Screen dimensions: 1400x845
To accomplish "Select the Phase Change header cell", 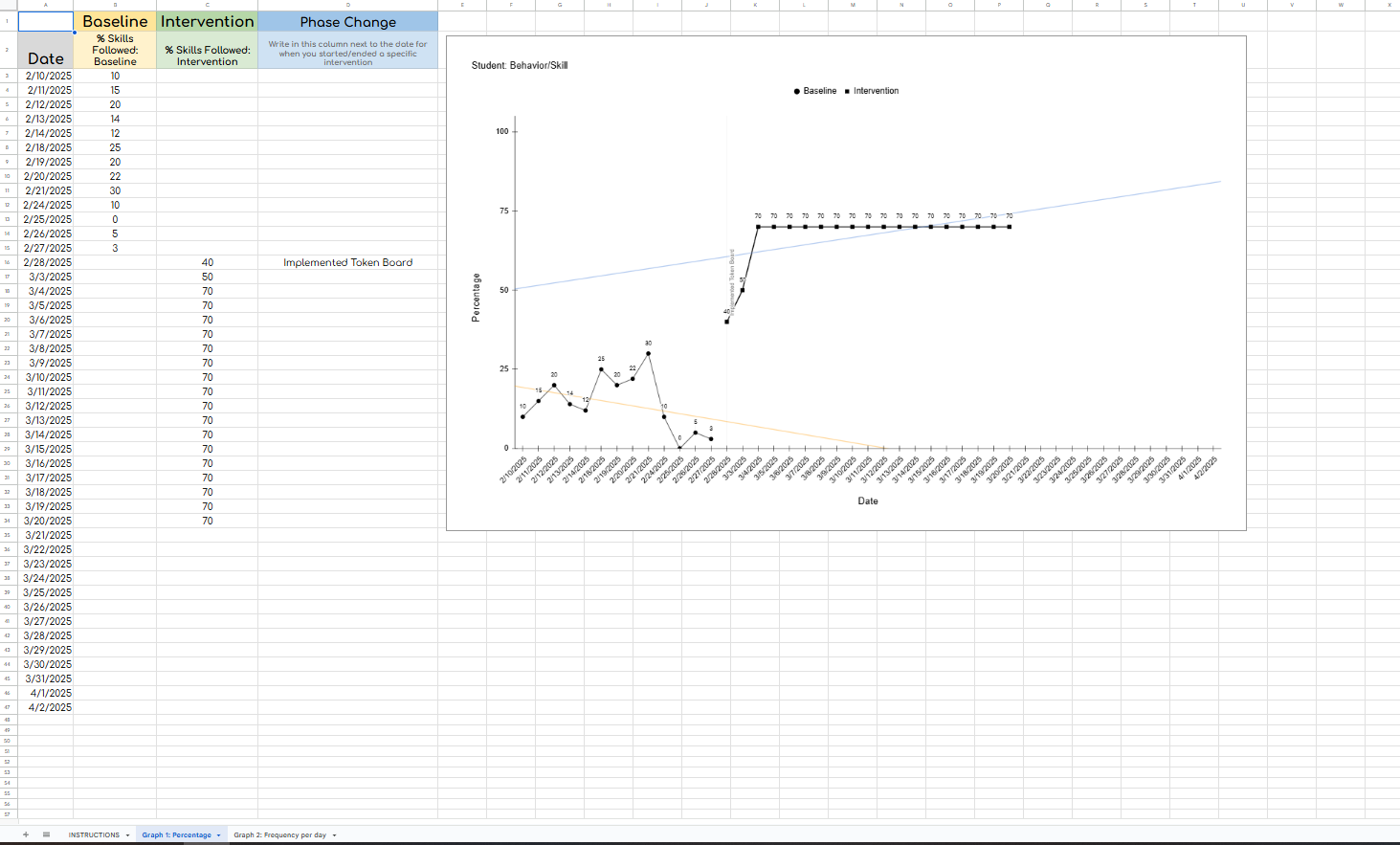I will click(347, 21).
